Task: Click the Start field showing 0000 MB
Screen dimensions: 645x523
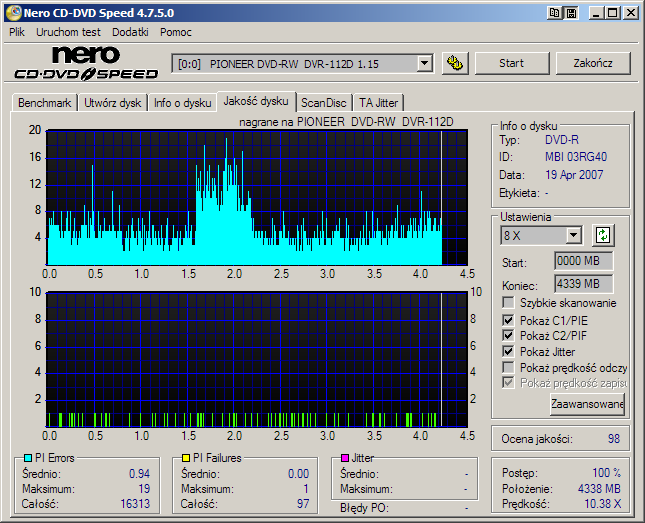Action: coord(584,261)
